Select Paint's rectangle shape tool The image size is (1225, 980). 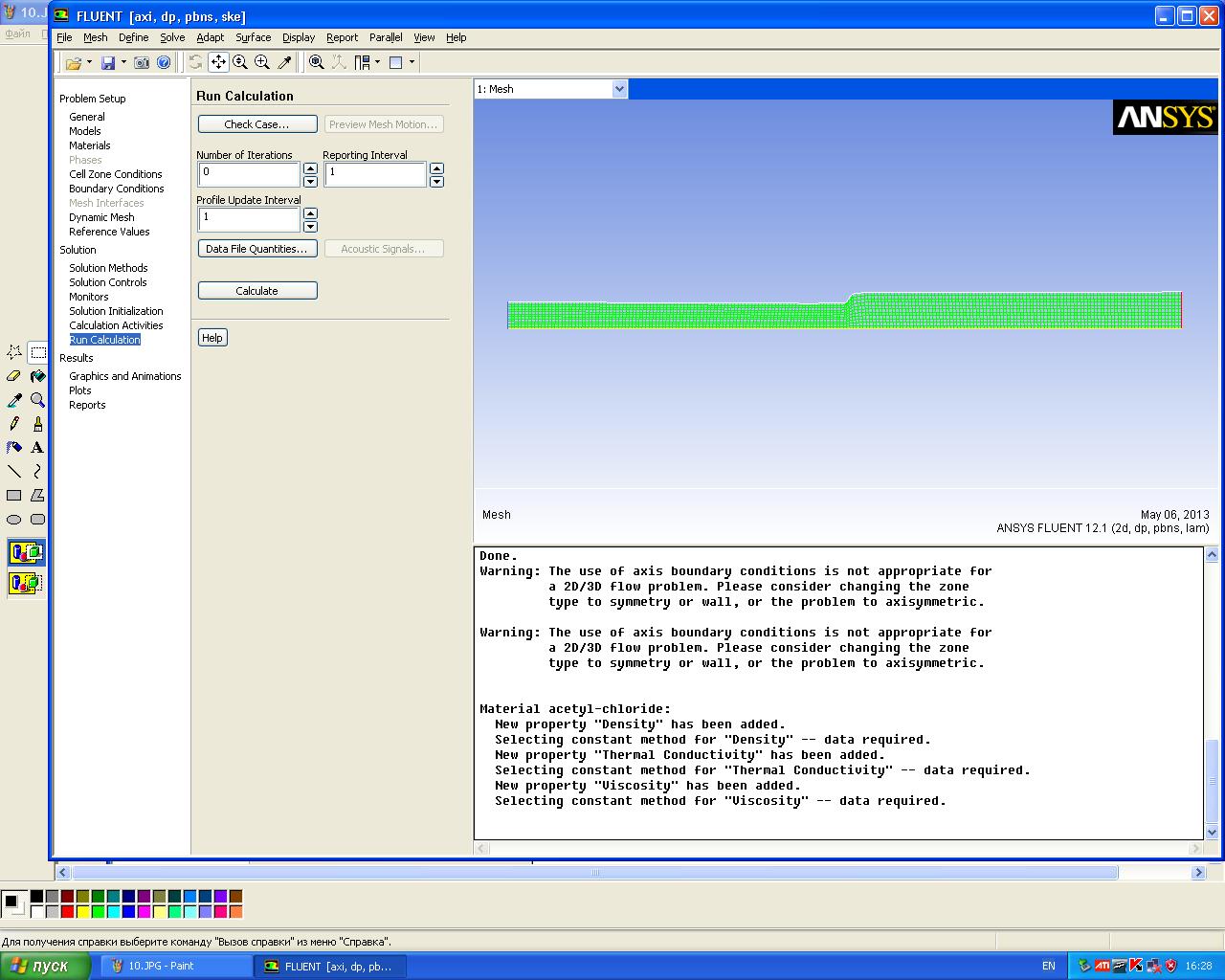coord(14,496)
